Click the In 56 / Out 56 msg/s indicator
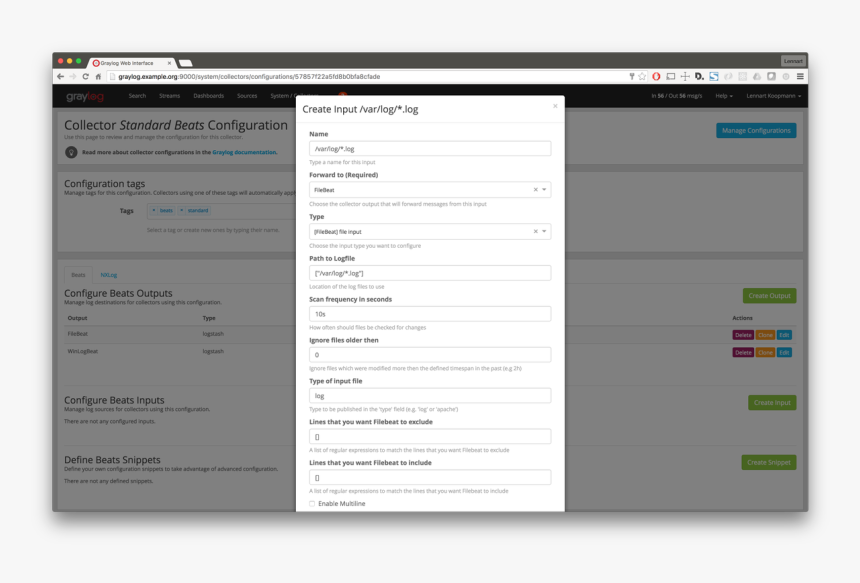 click(x=676, y=96)
